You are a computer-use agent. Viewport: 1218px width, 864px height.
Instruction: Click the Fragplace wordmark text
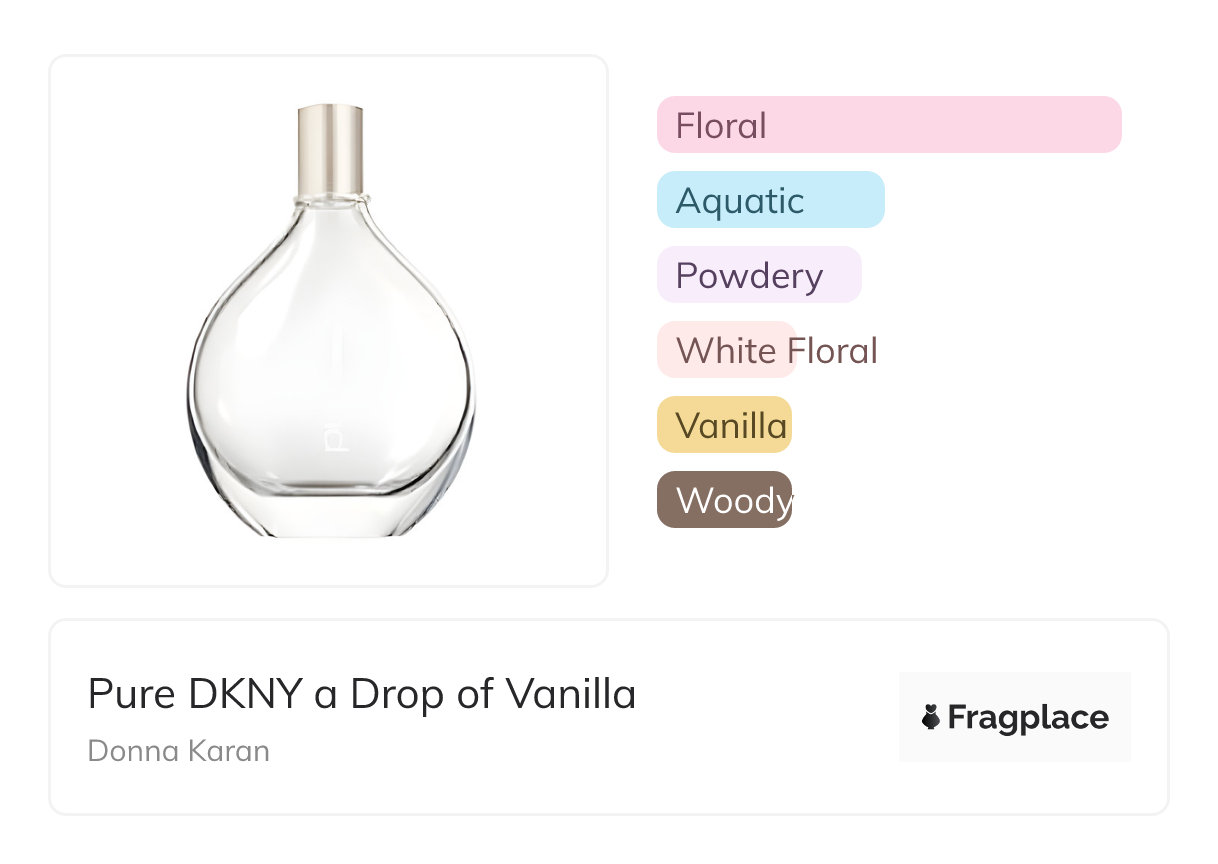(x=1028, y=718)
